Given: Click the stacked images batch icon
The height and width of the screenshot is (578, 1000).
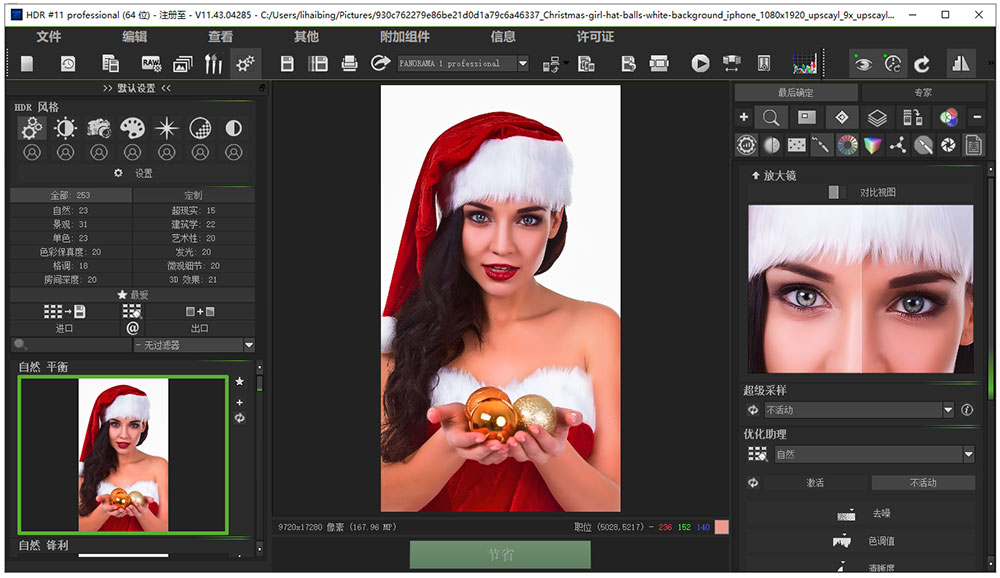Looking at the screenshot, I should click(x=182, y=63).
